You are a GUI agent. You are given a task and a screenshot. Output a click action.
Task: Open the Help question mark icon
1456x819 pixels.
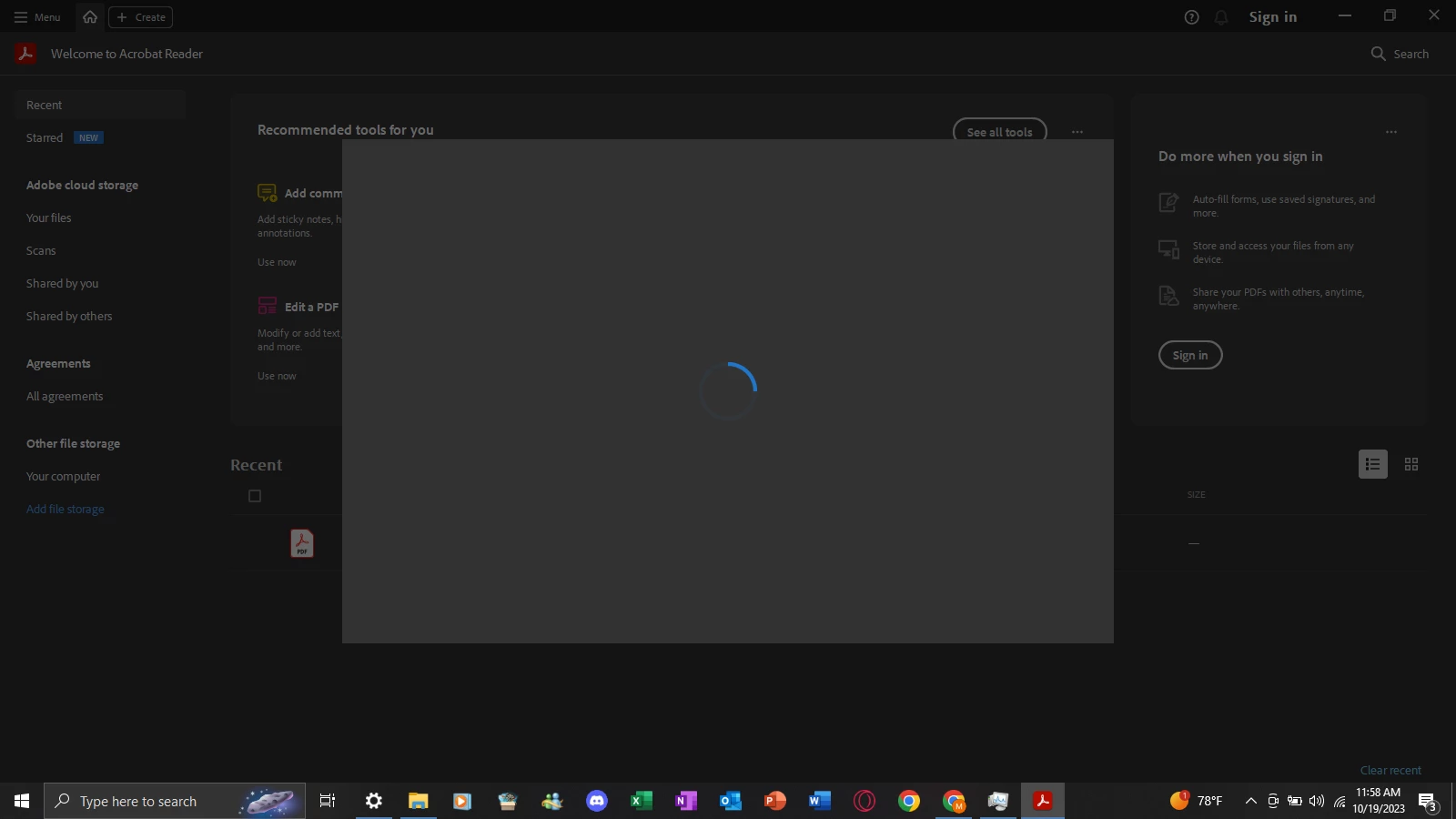pyautogui.click(x=1191, y=17)
